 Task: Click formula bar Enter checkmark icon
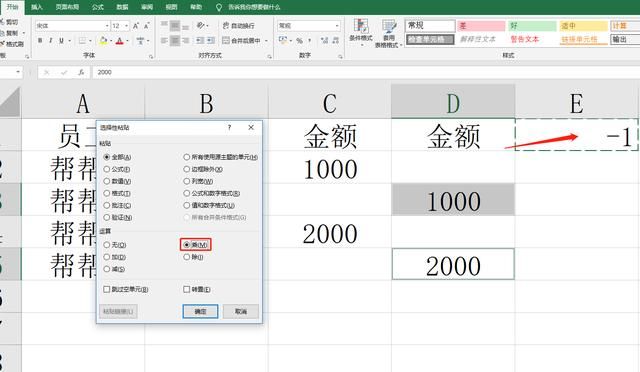(x=64, y=72)
